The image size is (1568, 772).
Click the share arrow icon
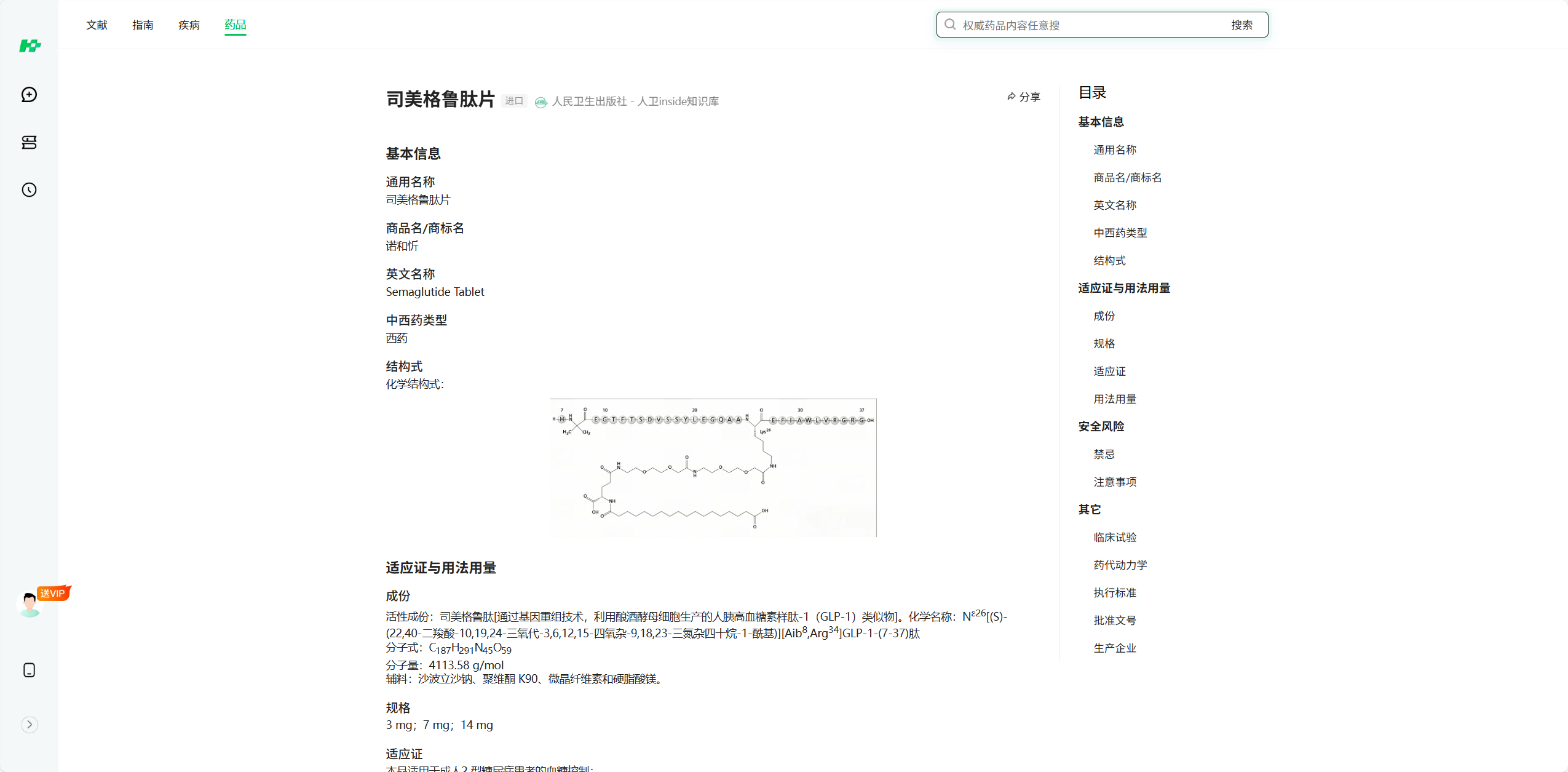(1011, 97)
